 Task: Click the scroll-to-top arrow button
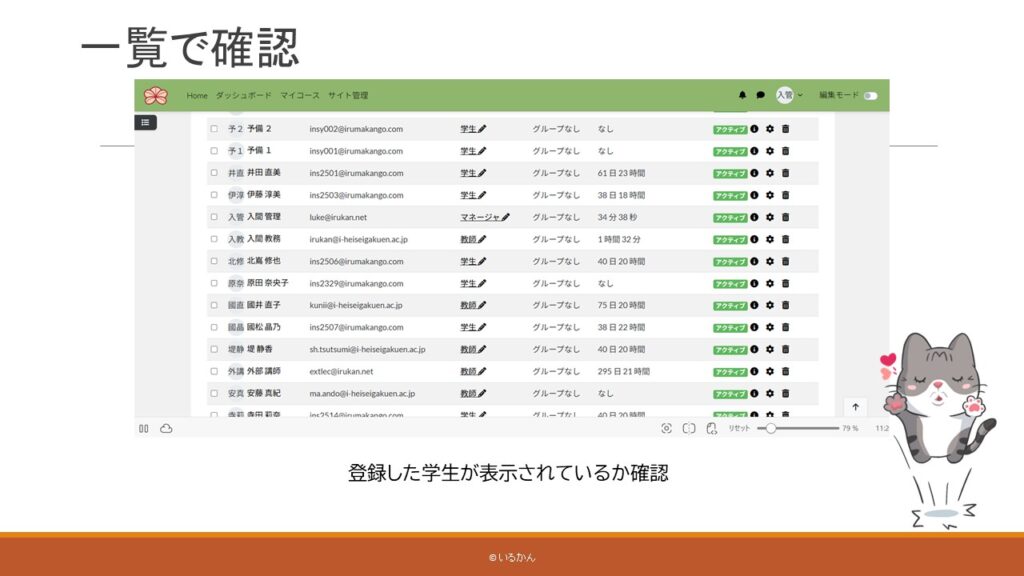855,407
